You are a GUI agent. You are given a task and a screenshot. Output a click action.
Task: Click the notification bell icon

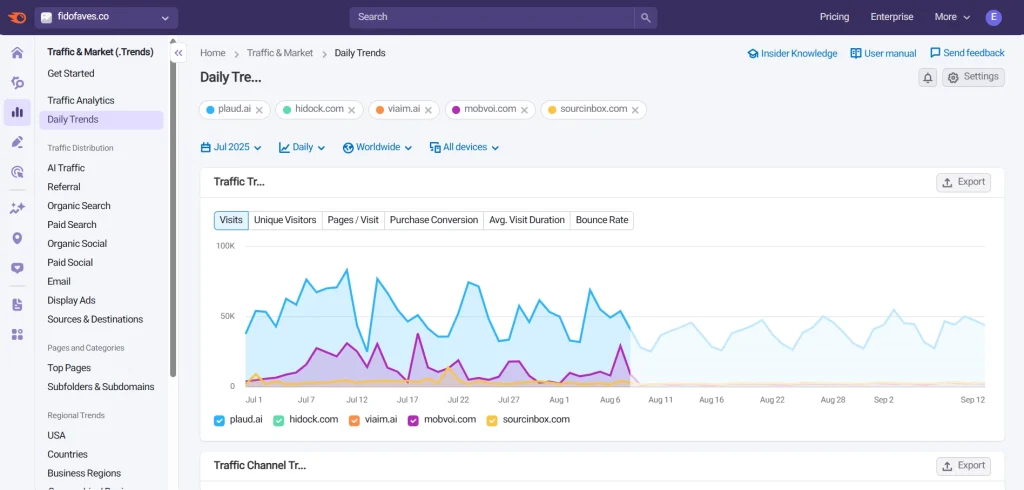point(928,78)
